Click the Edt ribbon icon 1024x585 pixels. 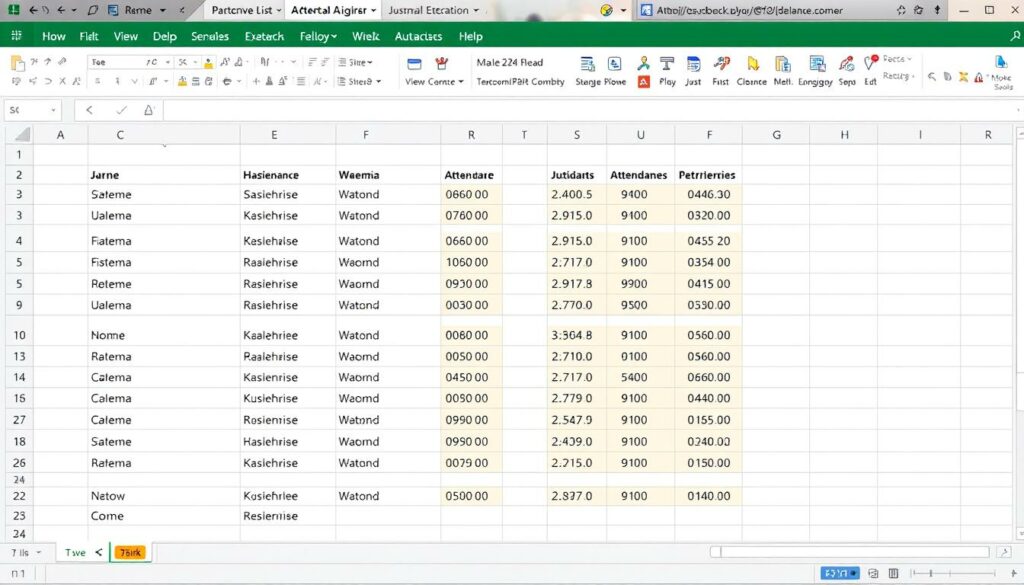click(871, 63)
